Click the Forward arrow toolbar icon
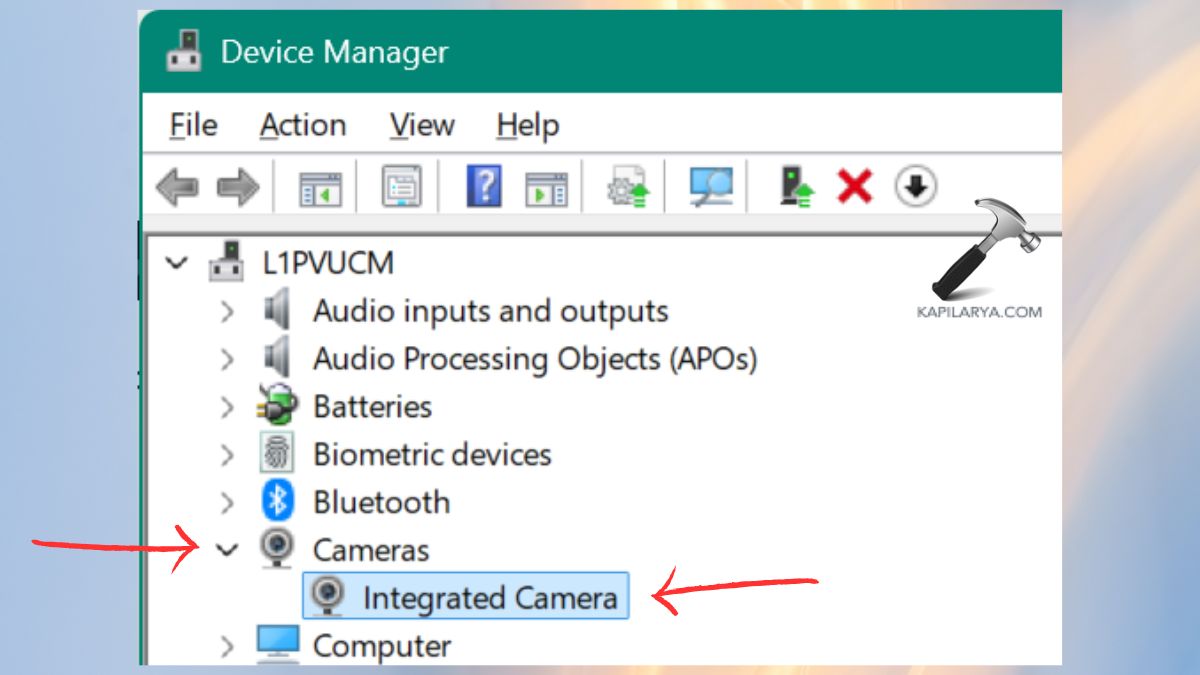The image size is (1200, 675). click(x=238, y=187)
